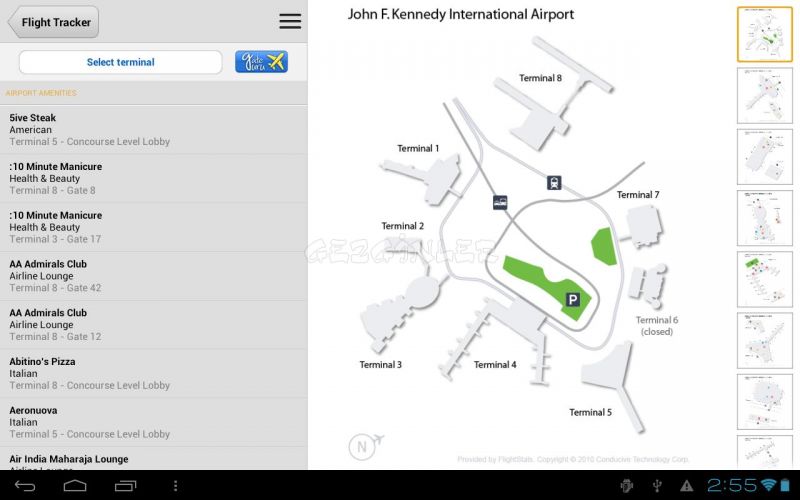Screen dimensions: 800x500
Task: Tap the bus station icon on map
Action: click(500, 203)
